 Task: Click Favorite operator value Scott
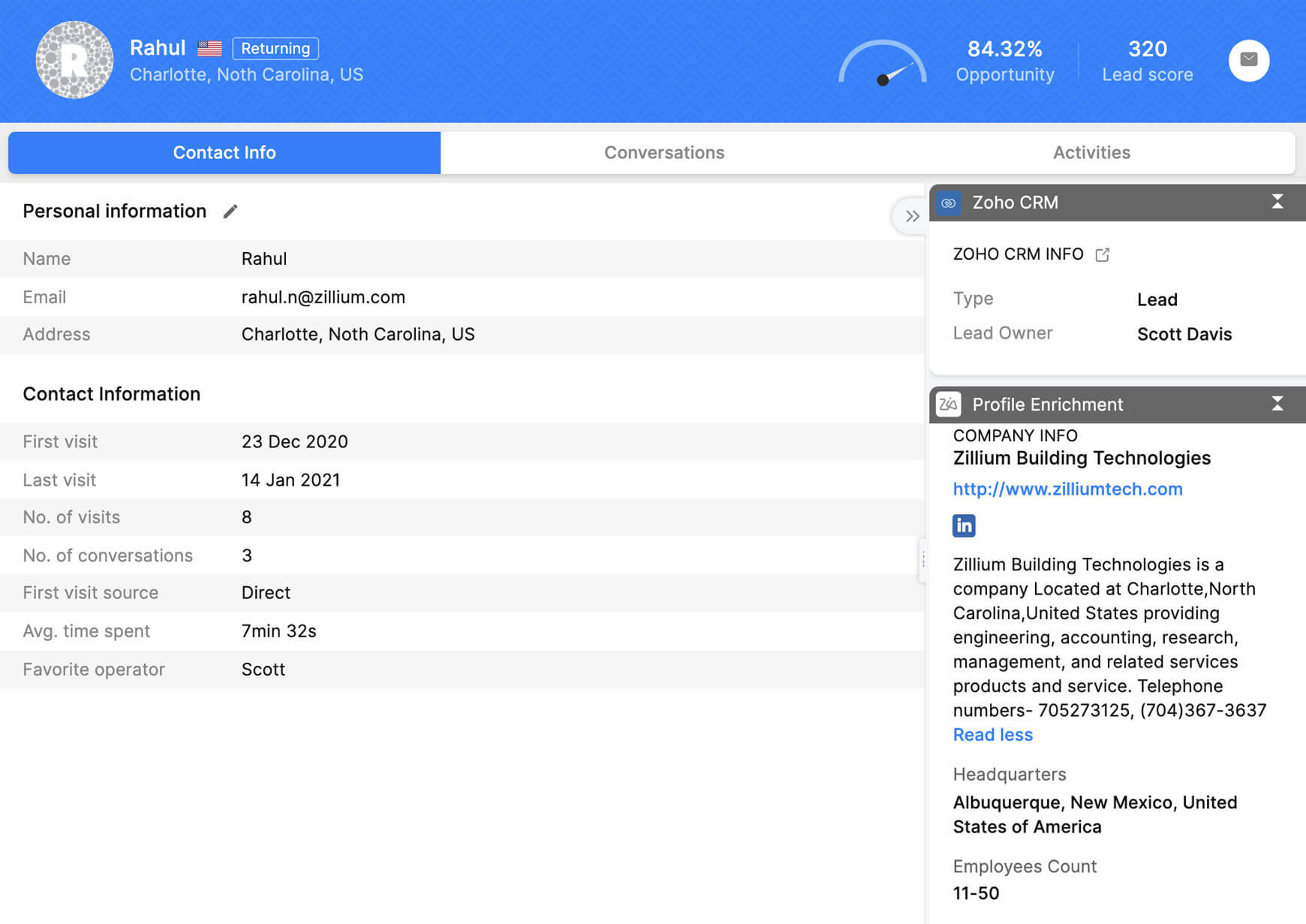coord(263,670)
